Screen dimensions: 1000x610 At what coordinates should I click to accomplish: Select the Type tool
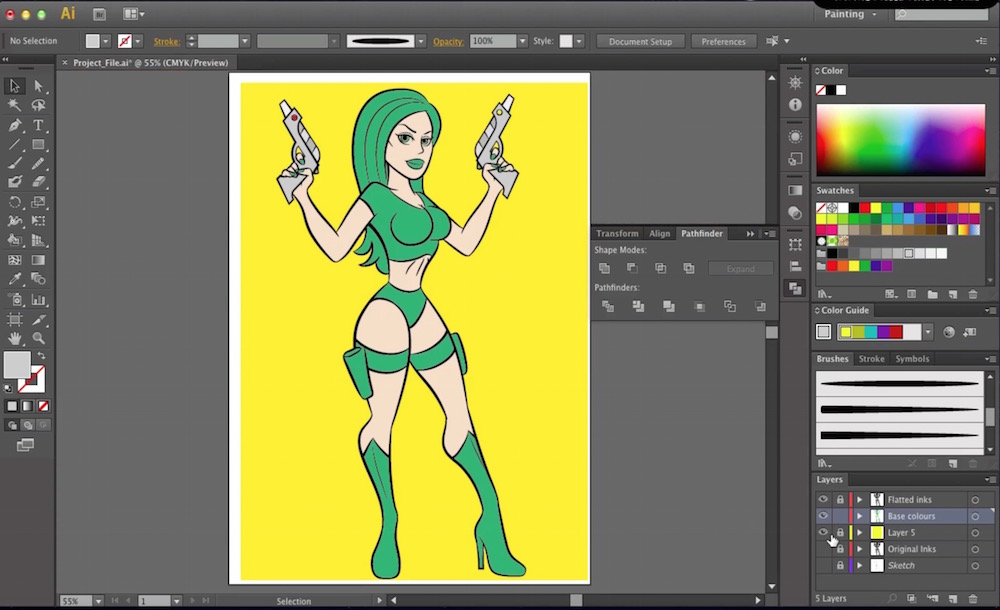point(38,125)
